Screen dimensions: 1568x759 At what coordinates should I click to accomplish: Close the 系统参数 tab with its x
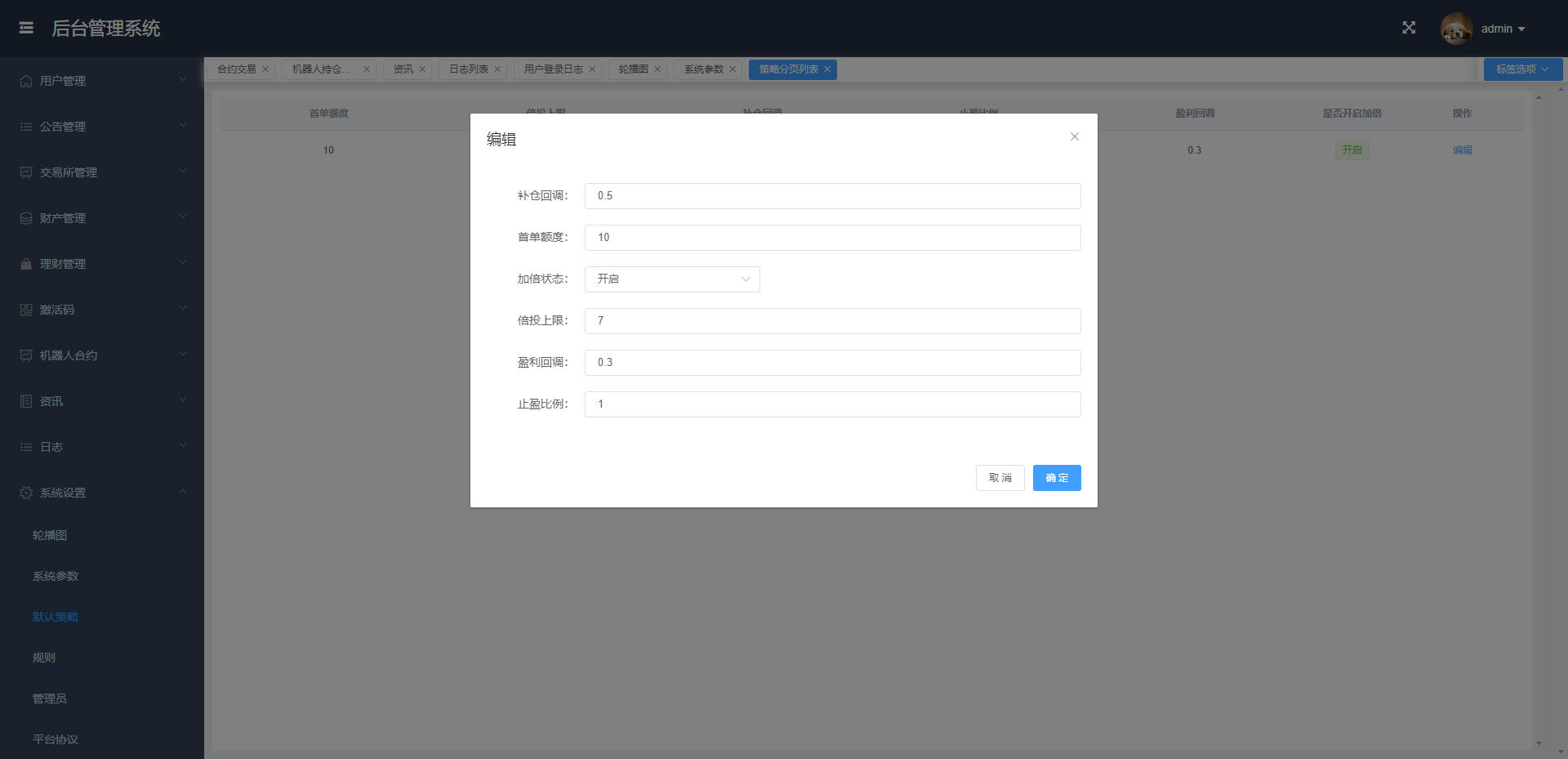pyautogui.click(x=733, y=69)
